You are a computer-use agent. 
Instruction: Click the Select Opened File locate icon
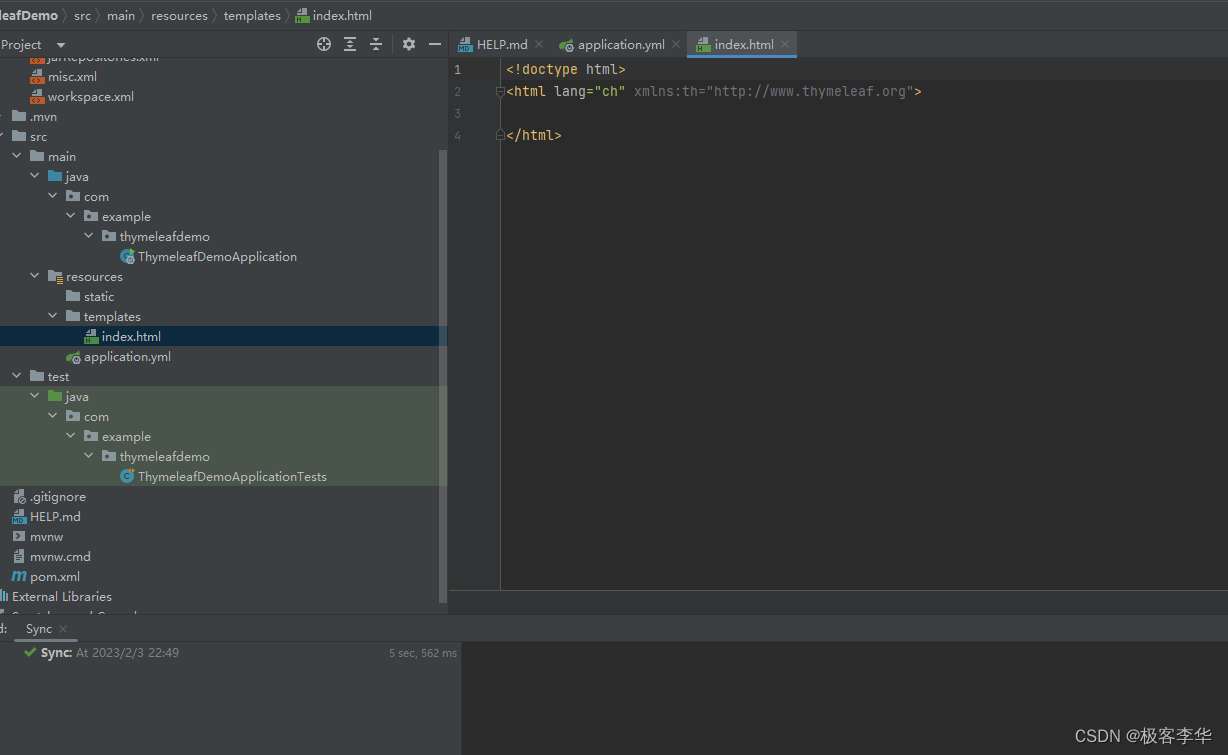324,44
